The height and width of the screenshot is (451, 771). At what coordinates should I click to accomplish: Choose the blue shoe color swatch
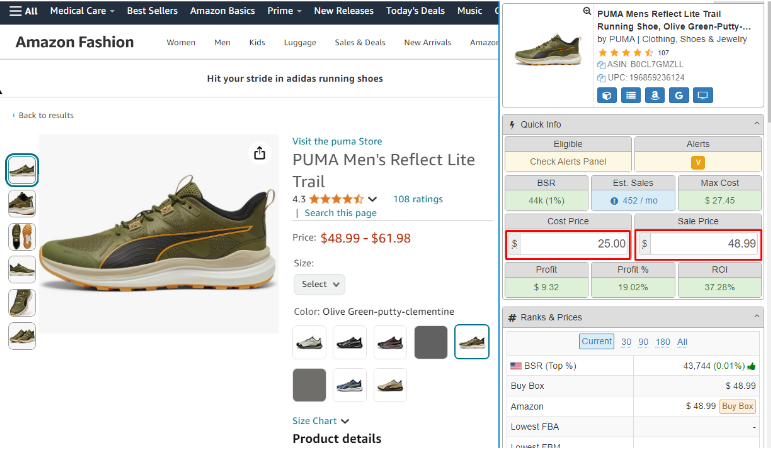tap(350, 385)
